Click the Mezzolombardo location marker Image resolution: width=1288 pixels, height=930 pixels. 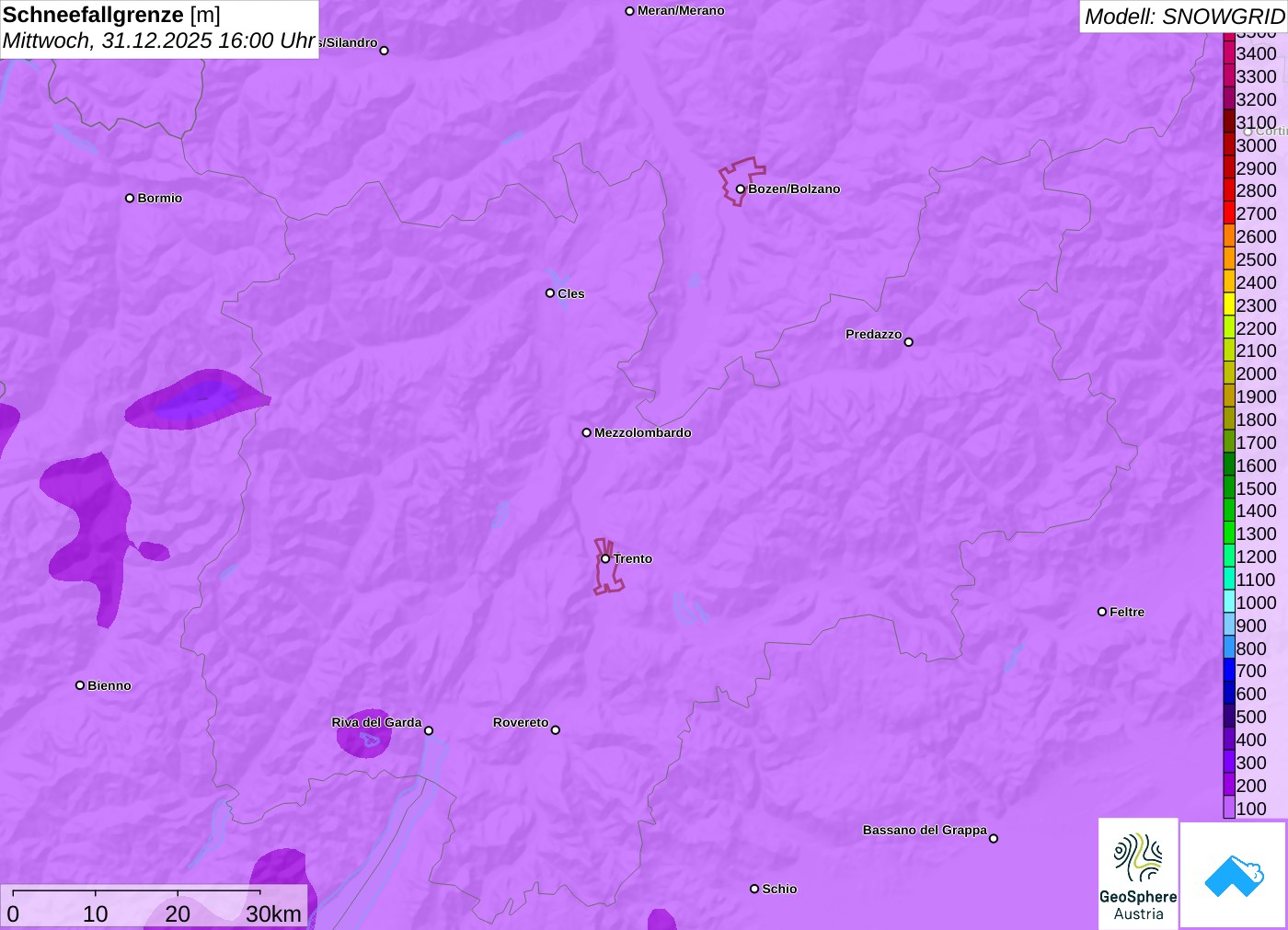pyautogui.click(x=587, y=432)
